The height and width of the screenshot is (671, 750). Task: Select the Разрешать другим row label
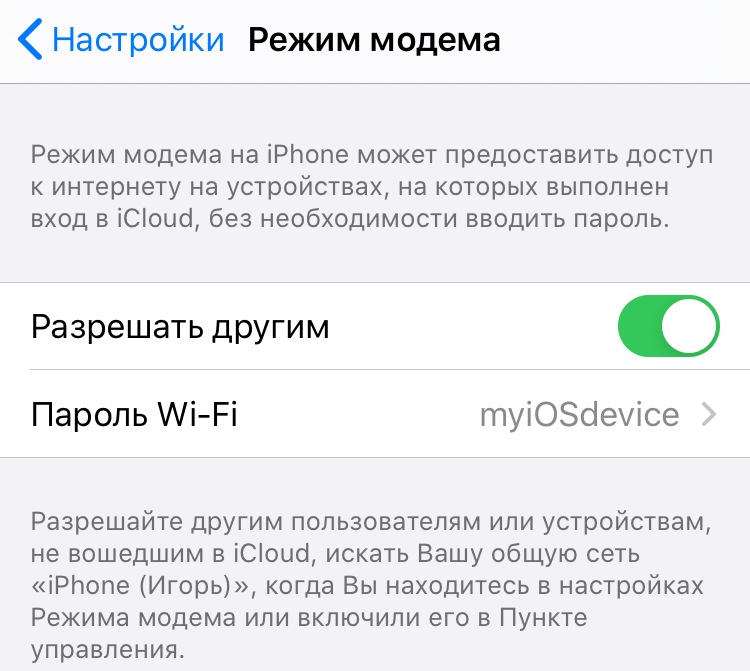click(x=180, y=327)
